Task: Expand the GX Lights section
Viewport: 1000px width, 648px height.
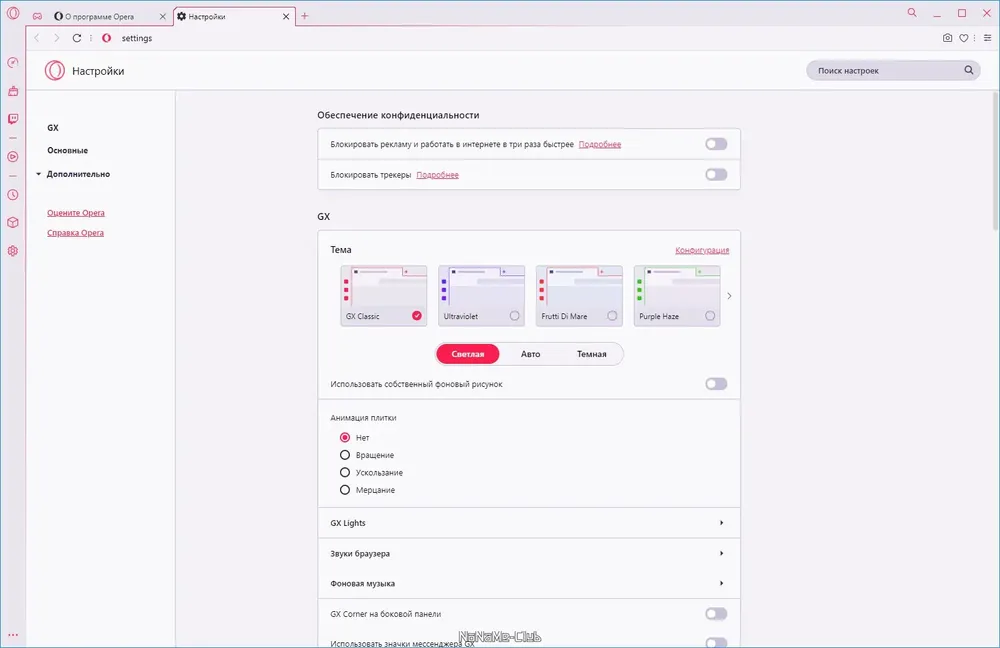Action: 529,523
